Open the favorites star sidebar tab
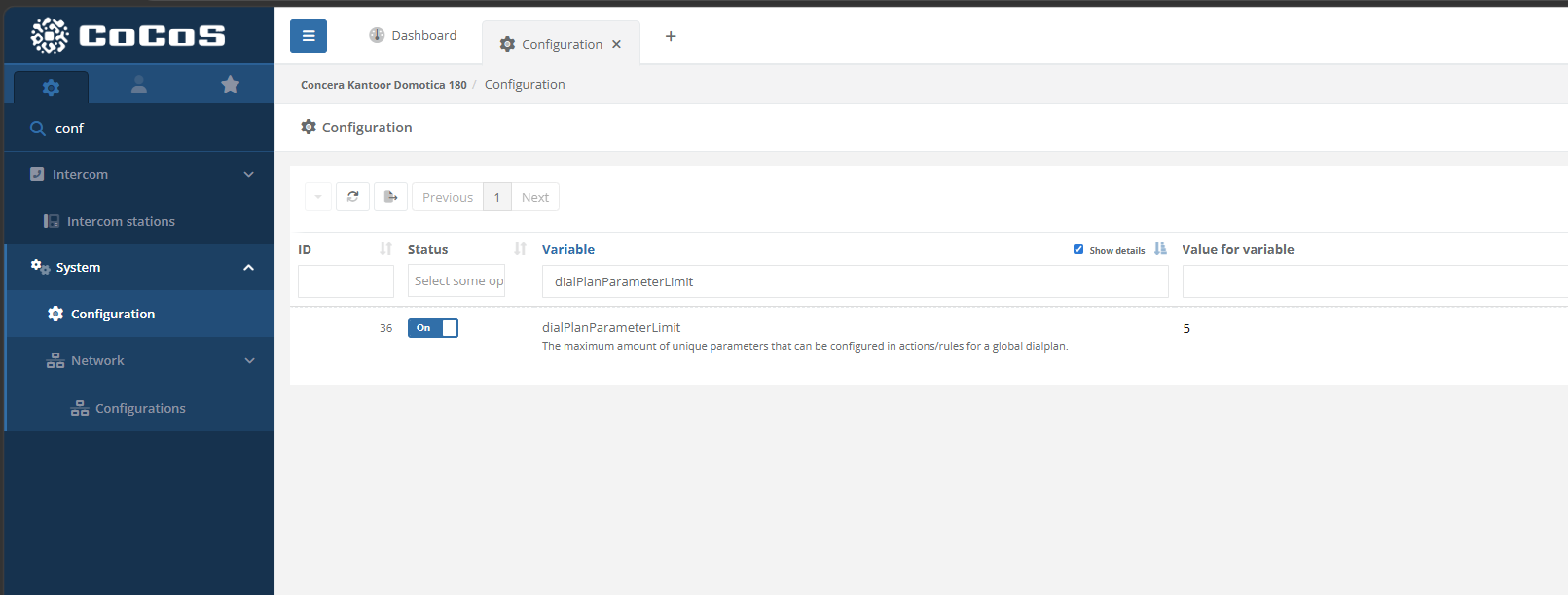This screenshot has height=595, width=1568. coord(230,85)
